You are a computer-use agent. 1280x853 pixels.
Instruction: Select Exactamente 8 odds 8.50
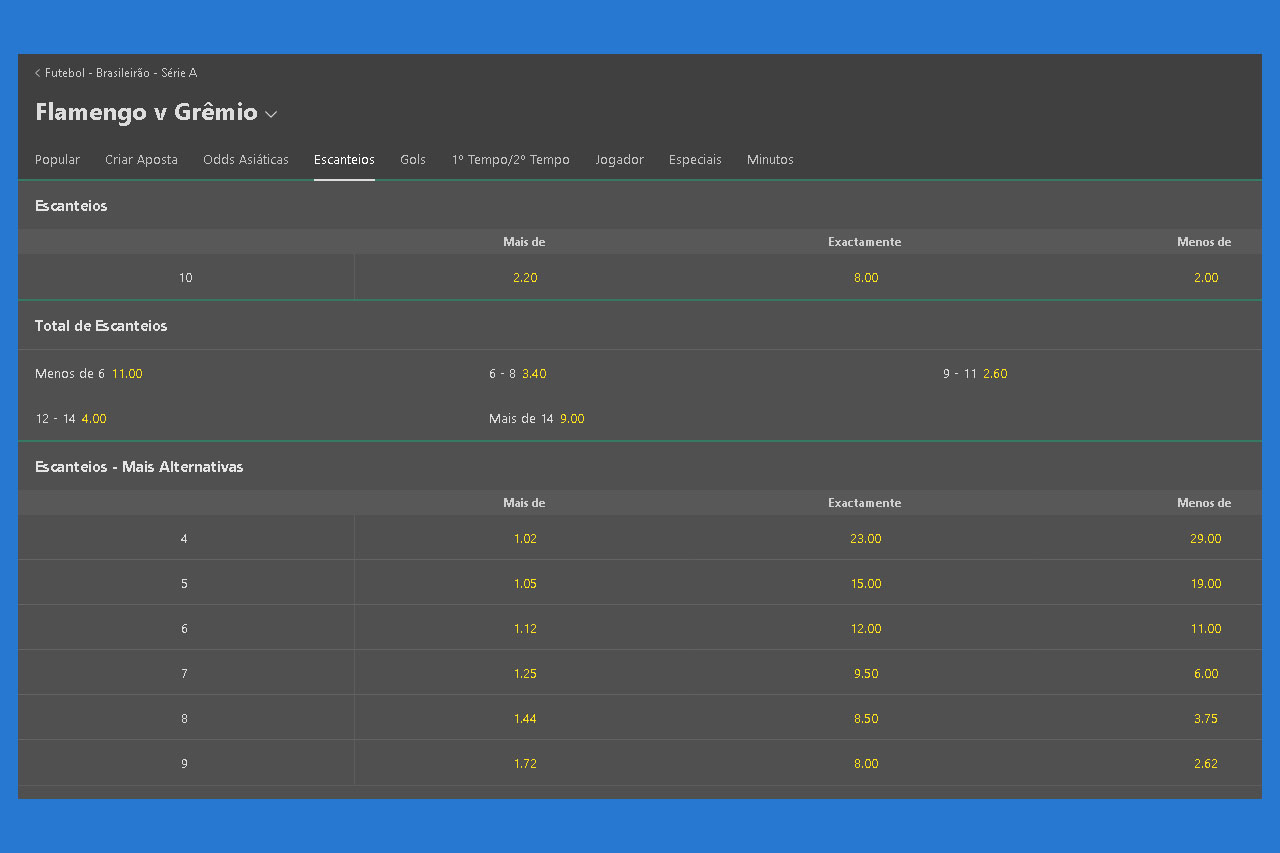[866, 719]
